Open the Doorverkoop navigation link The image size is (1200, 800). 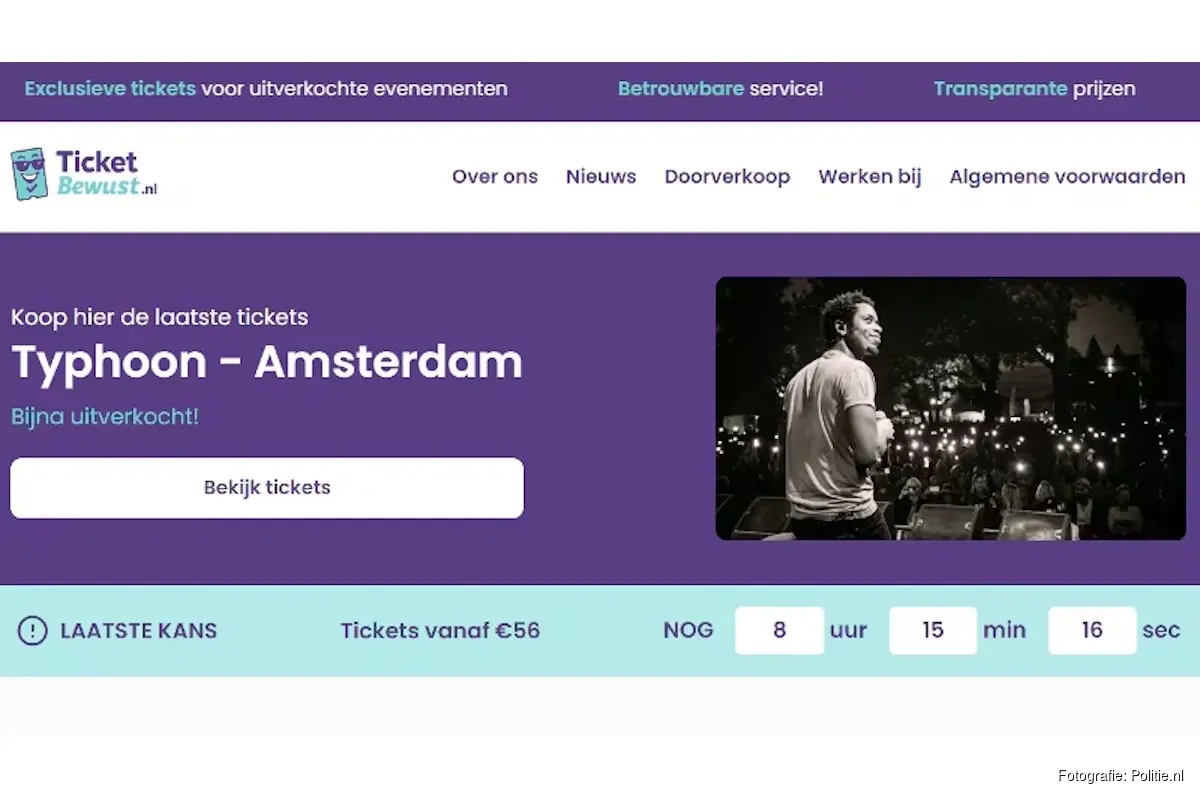click(727, 177)
